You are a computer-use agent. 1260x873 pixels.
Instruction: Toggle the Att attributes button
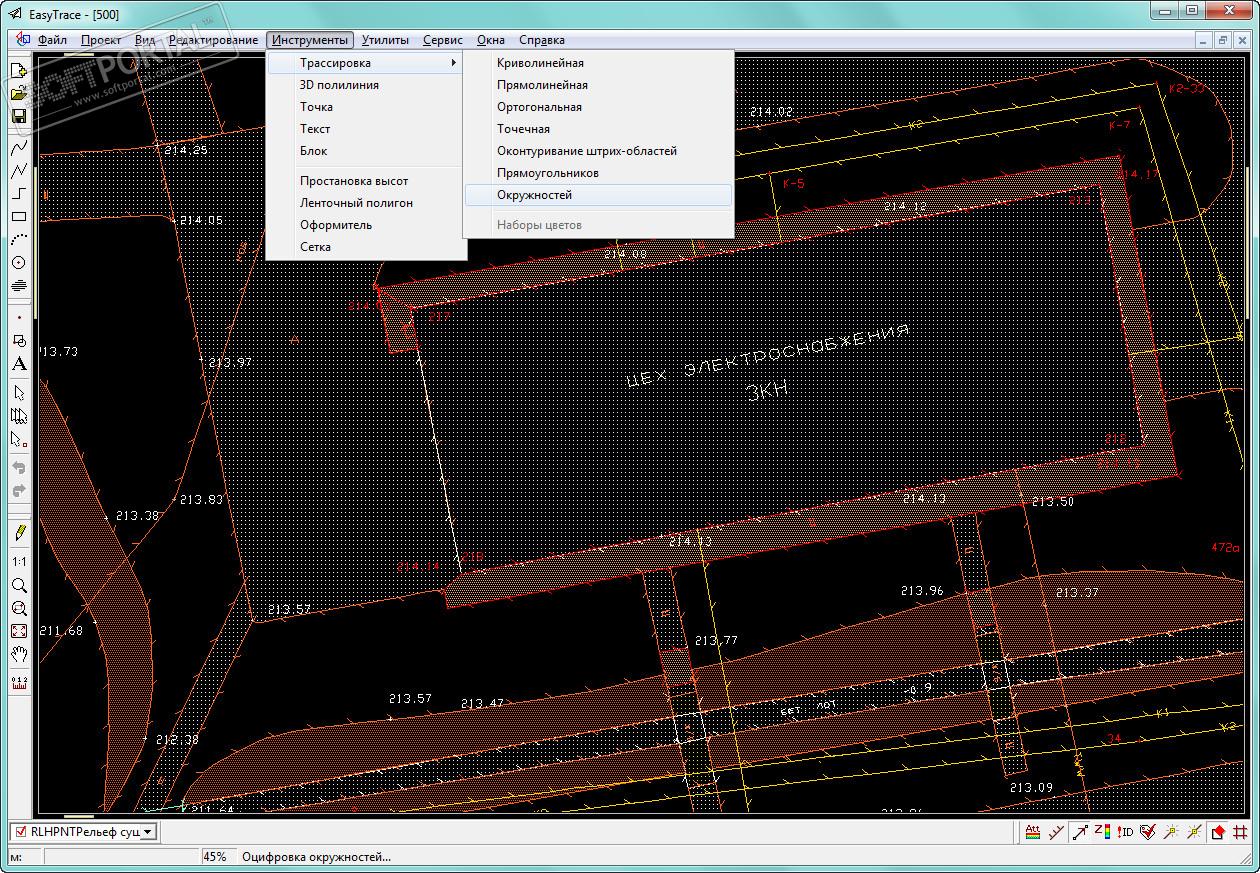point(1033,832)
